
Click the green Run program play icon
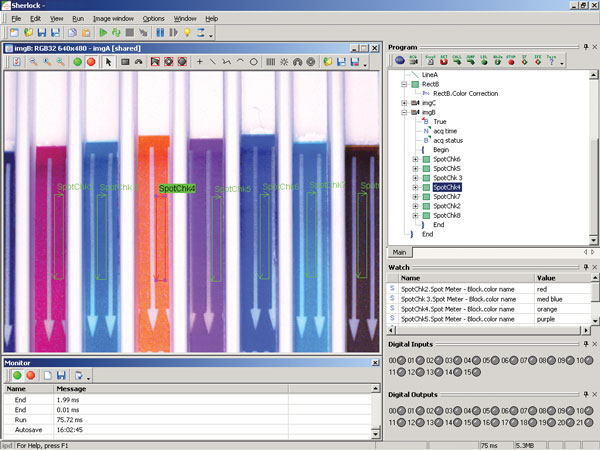click(x=103, y=33)
